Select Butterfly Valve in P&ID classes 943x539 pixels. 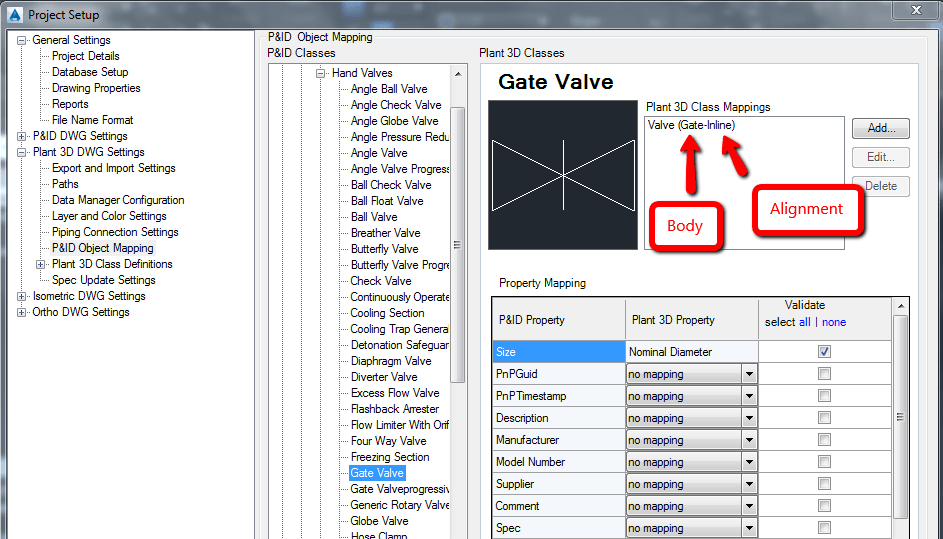click(x=384, y=249)
